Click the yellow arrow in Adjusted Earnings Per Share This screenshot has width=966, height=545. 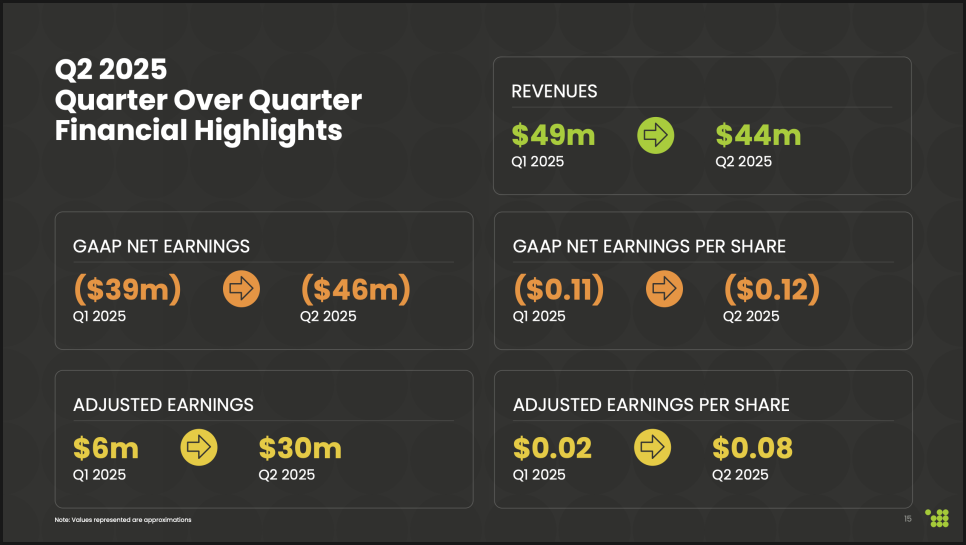(652, 448)
